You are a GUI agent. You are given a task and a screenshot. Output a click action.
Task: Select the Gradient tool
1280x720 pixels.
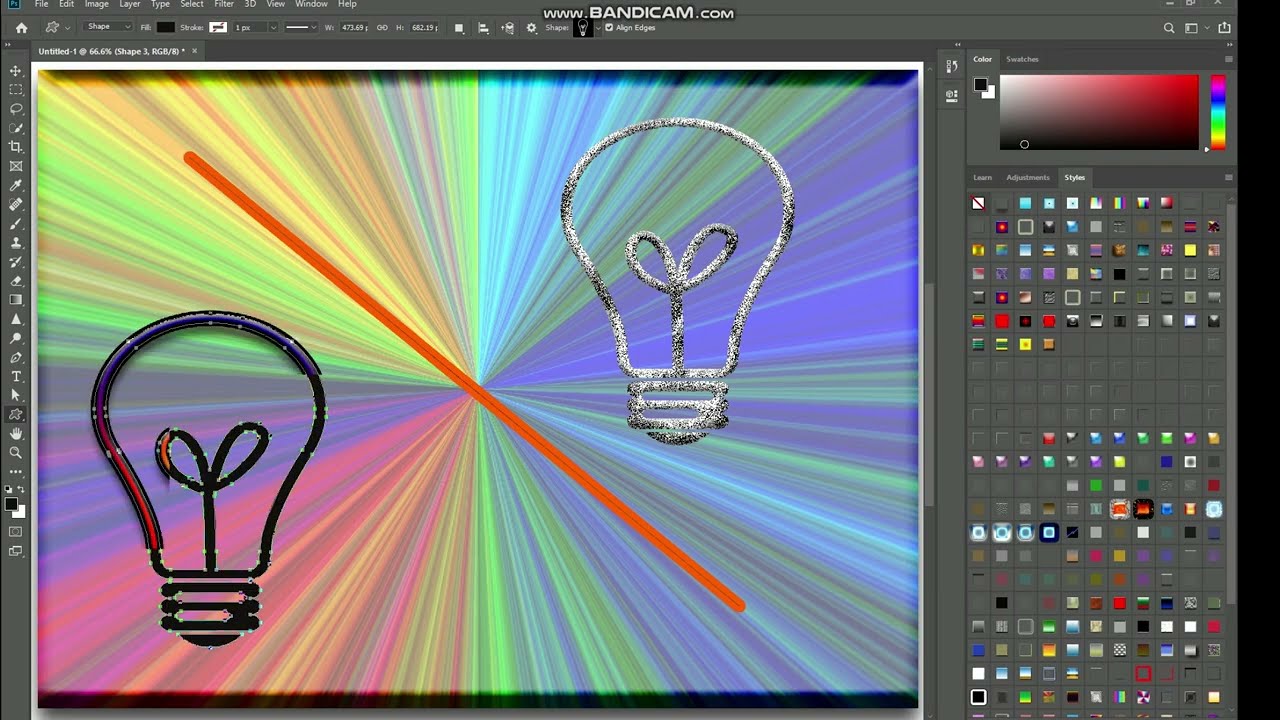(16, 300)
